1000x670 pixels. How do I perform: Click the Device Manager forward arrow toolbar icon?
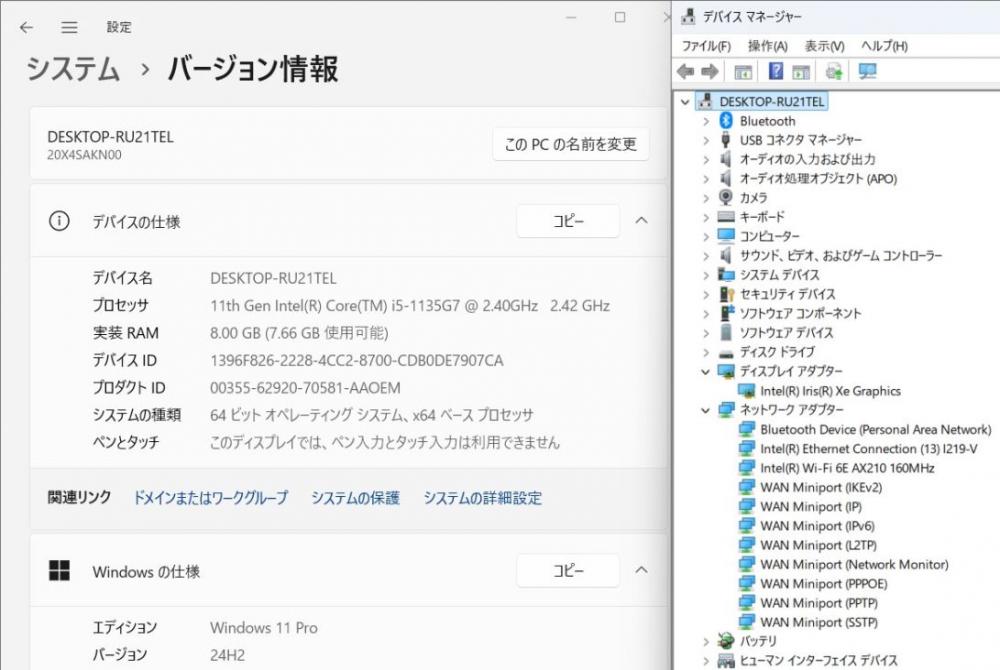(709, 71)
